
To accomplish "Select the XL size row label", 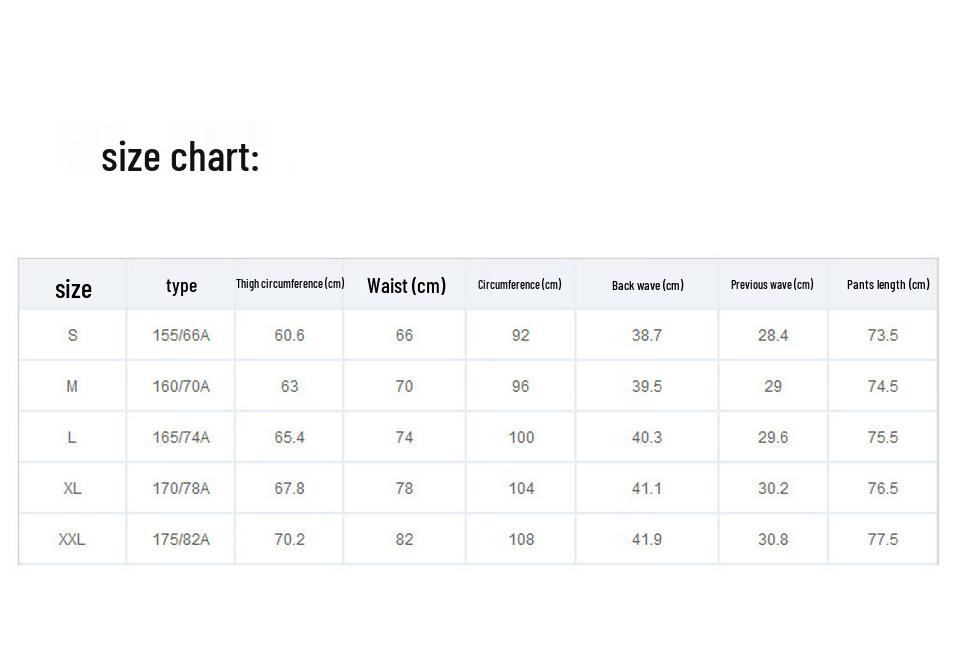I will click(72, 488).
